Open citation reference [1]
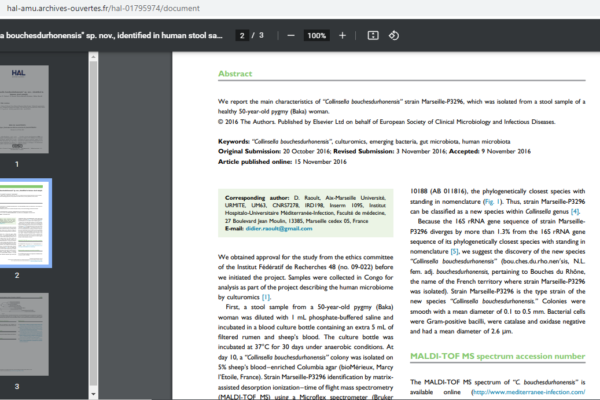 (266, 297)
